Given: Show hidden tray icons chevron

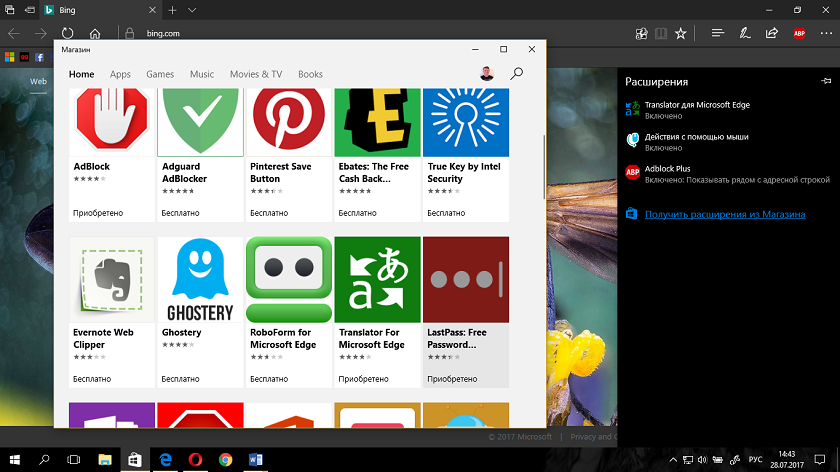Looking at the screenshot, I should click(673, 460).
